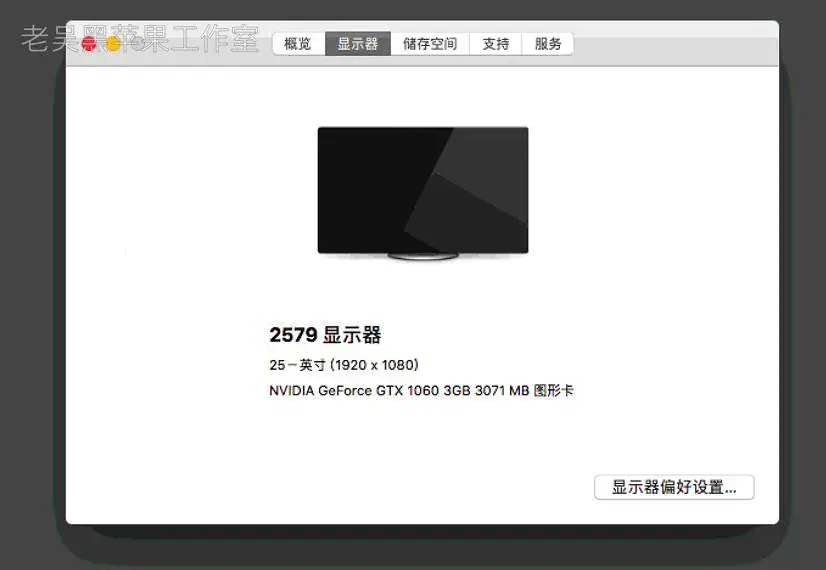This screenshot has height=570, width=826.
Task: Click the 2579 显示器 heading
Action: pyautogui.click(x=325, y=335)
